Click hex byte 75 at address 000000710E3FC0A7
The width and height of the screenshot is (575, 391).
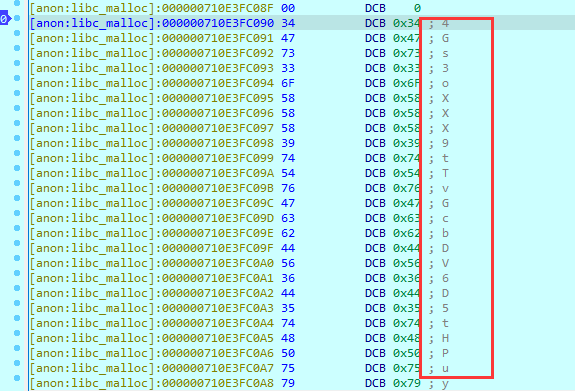(288, 368)
